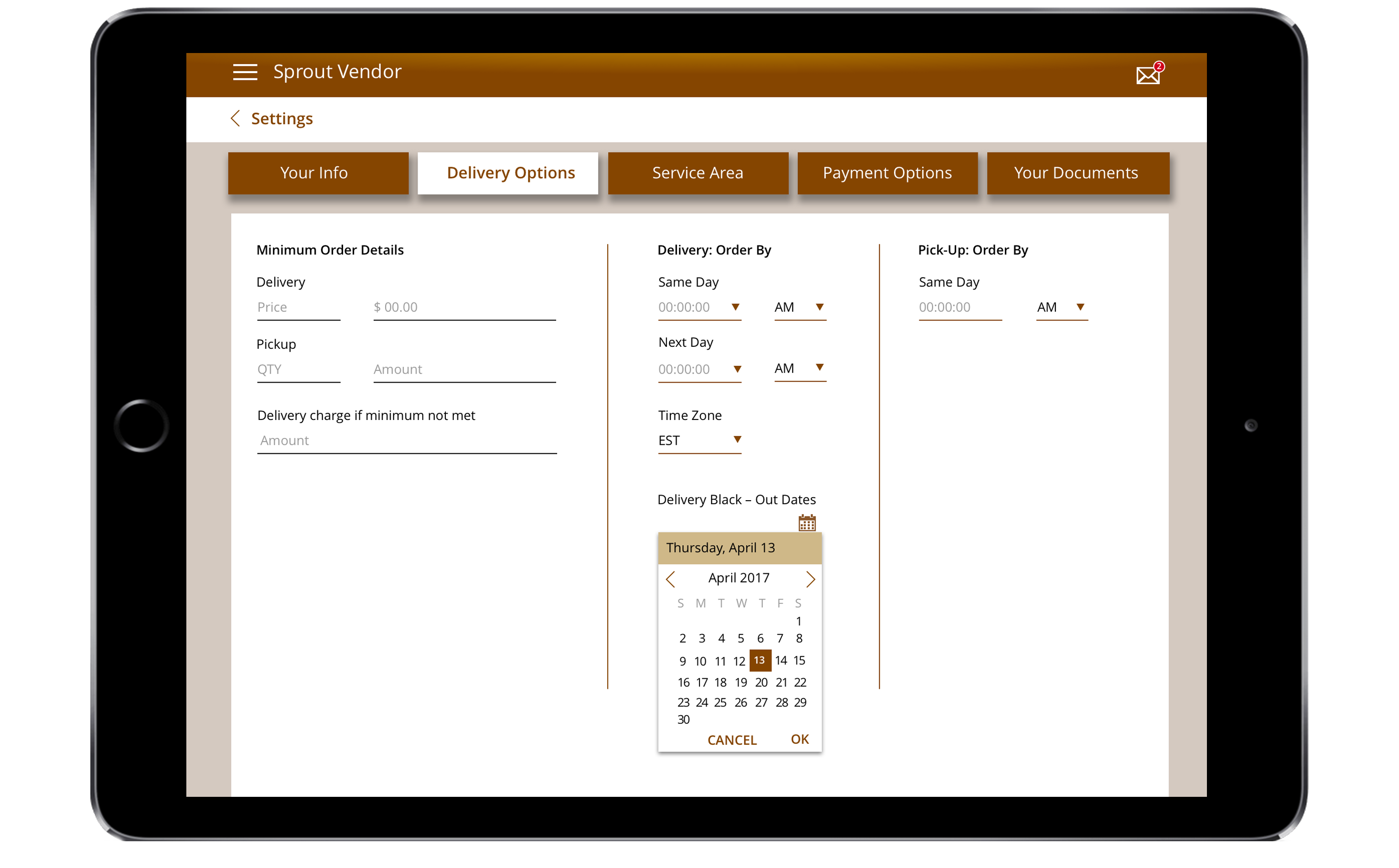1399x868 pixels.
Task: Click the "Sprout Vendor" title
Action: (337, 72)
